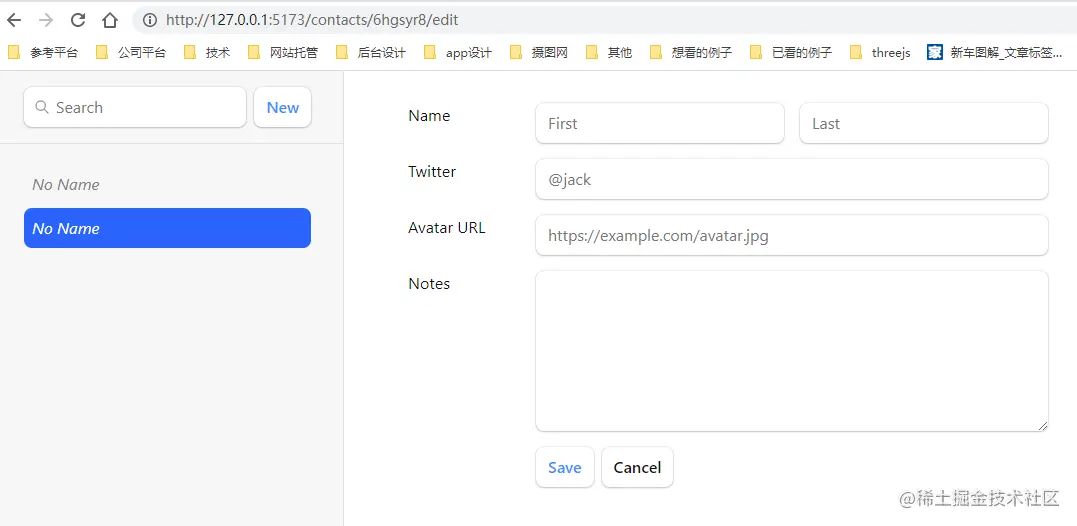Screen dimensions: 1077x526
Task: Open the 网站托管 bookmark folder
Action: pos(283,52)
